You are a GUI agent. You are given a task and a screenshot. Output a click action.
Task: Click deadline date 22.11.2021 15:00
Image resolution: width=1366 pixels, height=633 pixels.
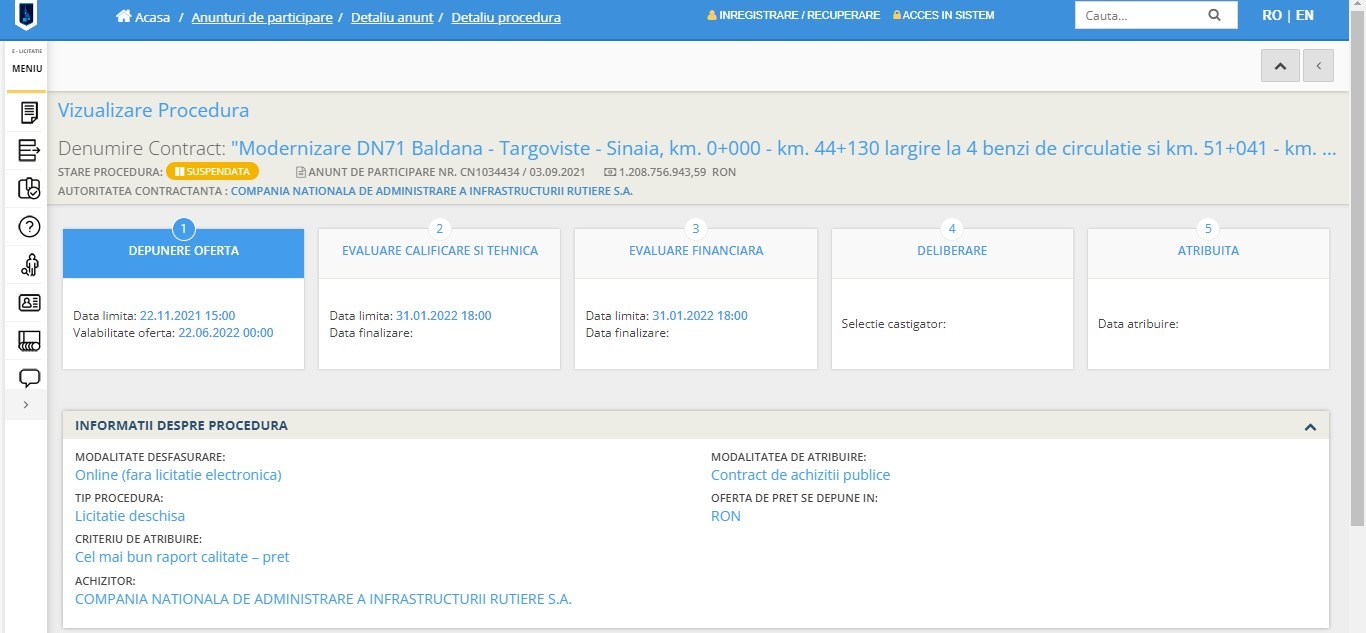click(x=188, y=316)
